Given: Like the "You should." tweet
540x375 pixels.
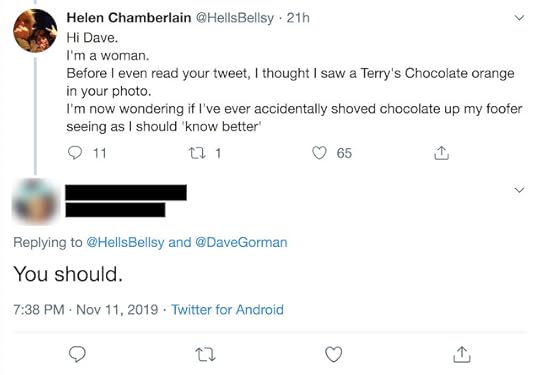Looking at the screenshot, I should point(334,354).
